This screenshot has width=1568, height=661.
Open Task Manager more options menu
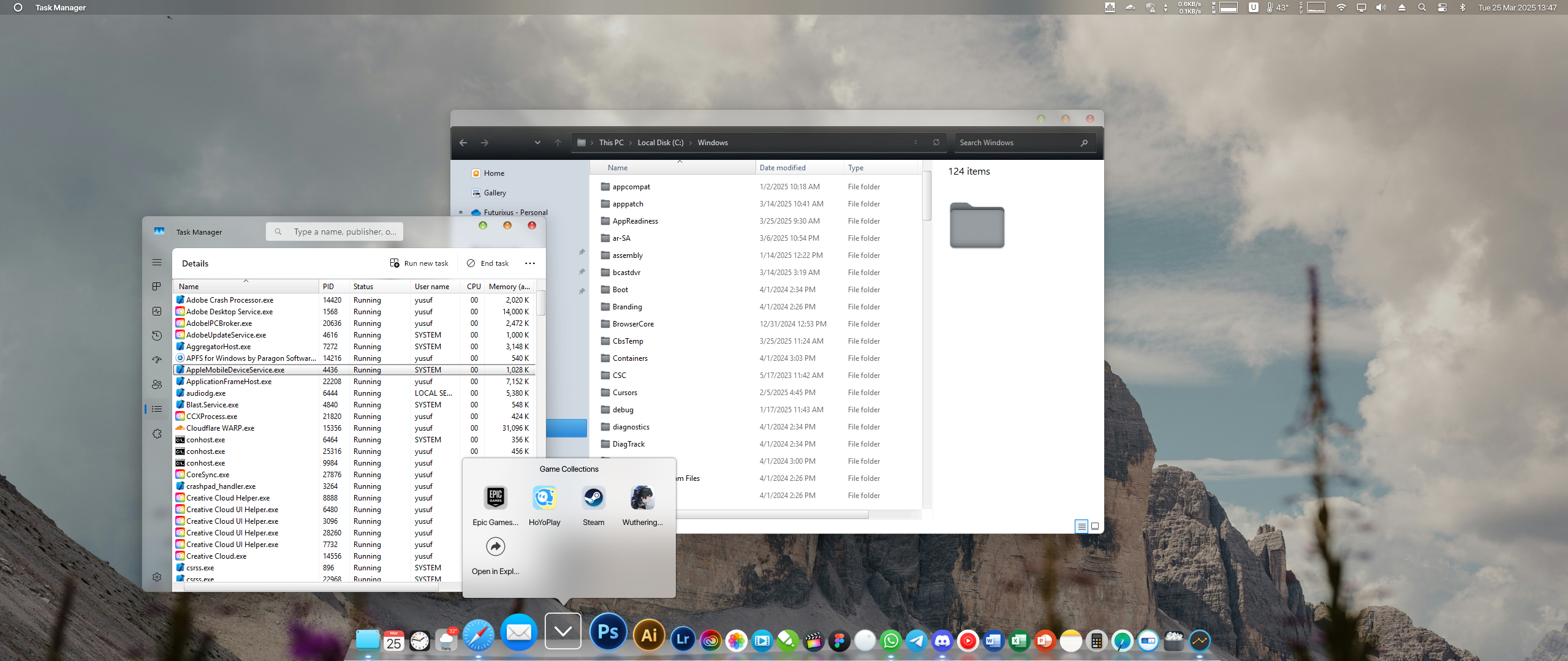[530, 263]
